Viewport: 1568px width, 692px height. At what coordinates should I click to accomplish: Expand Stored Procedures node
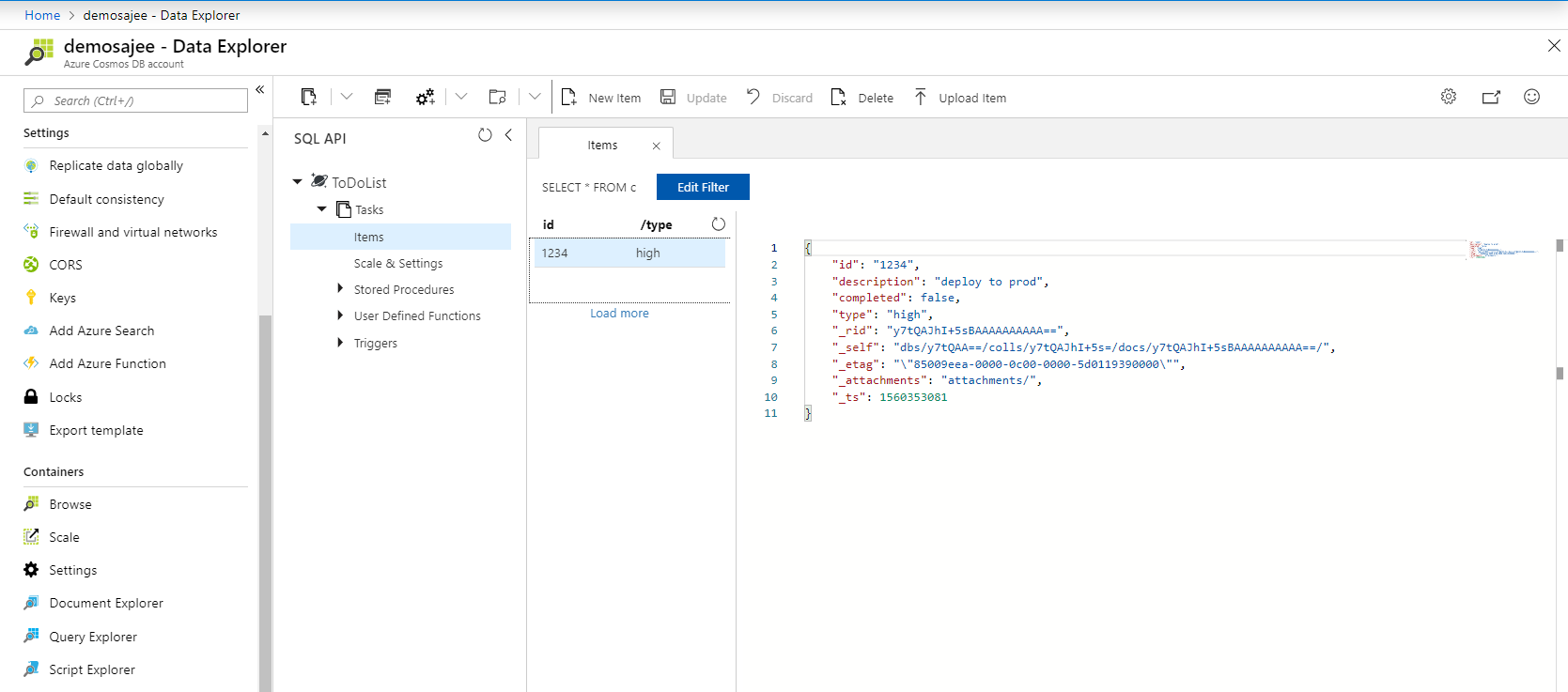(340, 289)
